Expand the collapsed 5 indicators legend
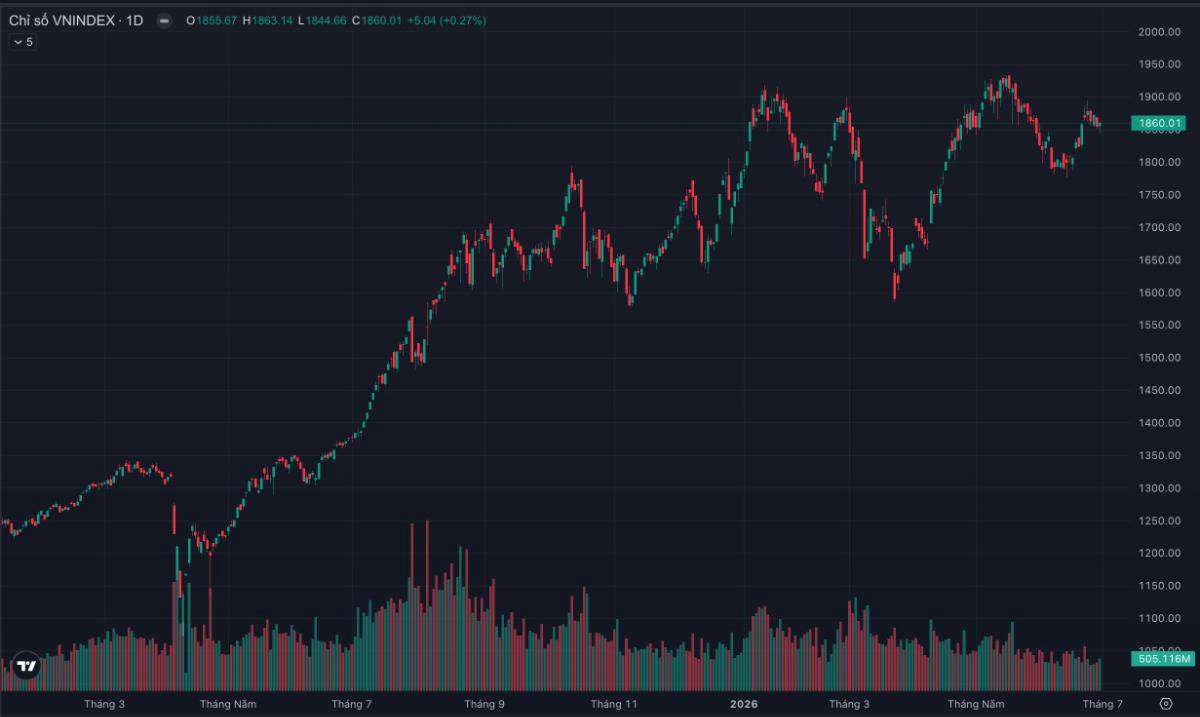The image size is (1200, 717). (22, 42)
